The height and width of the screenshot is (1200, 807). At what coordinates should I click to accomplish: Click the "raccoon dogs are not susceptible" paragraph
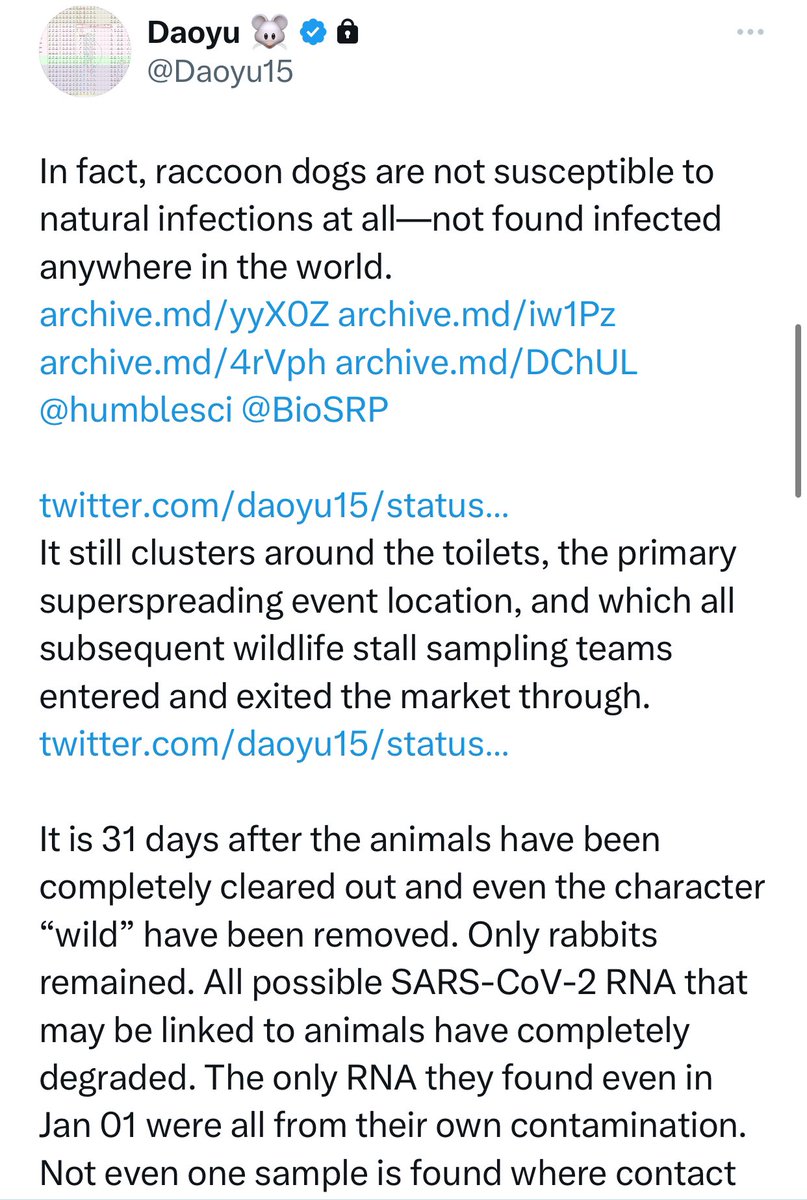[380, 218]
